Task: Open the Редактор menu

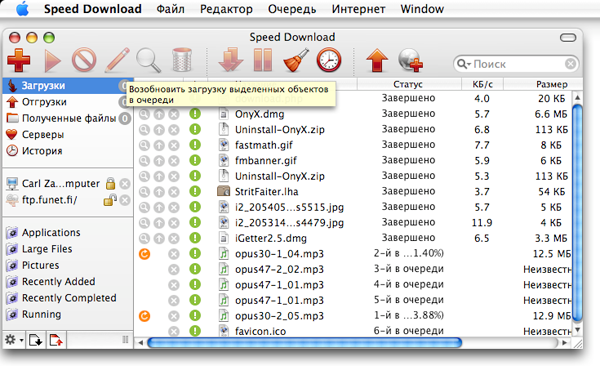Action: coord(226,9)
